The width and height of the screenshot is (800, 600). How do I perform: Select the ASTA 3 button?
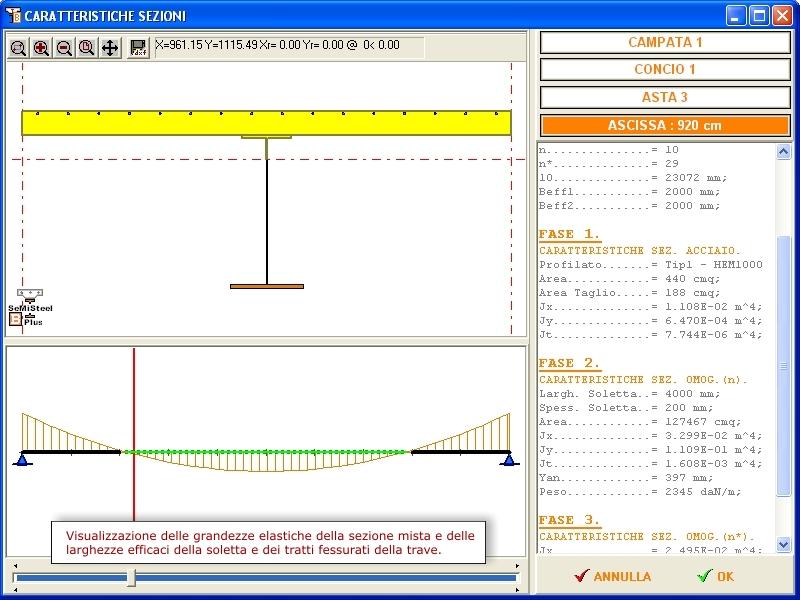point(665,98)
